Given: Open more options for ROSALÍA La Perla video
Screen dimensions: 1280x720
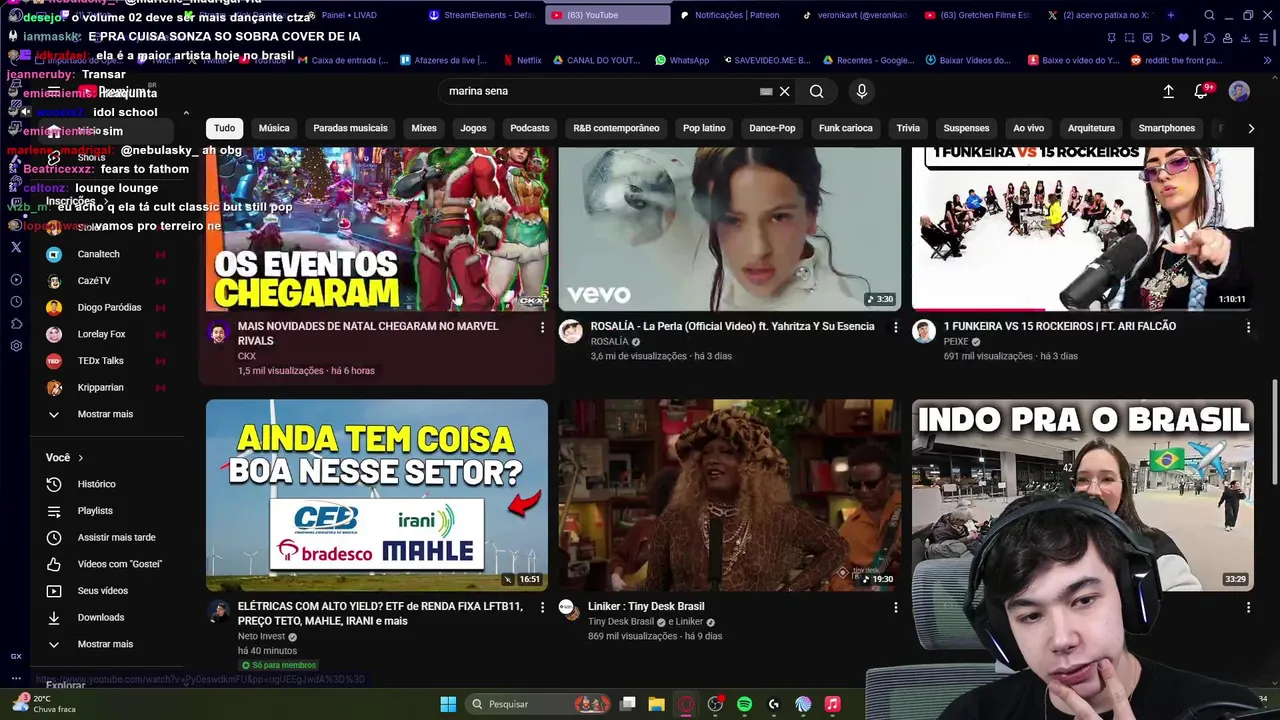Looking at the screenshot, I should tap(896, 327).
